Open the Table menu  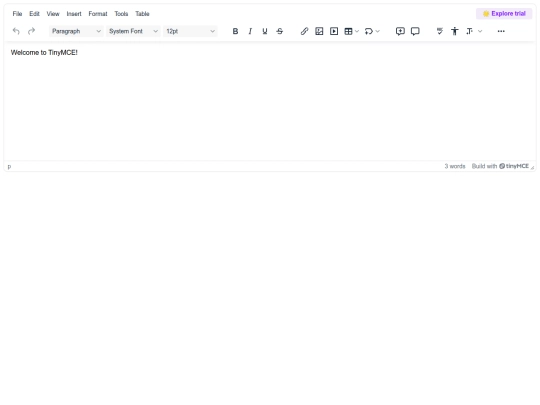click(142, 14)
